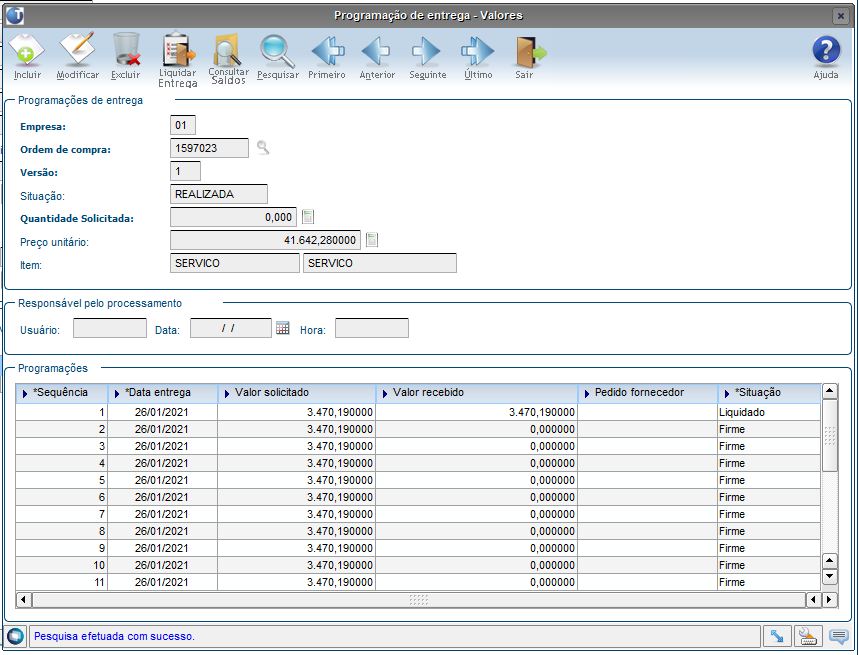
Task: Select the row with Sequência 5
Action: 418,480
